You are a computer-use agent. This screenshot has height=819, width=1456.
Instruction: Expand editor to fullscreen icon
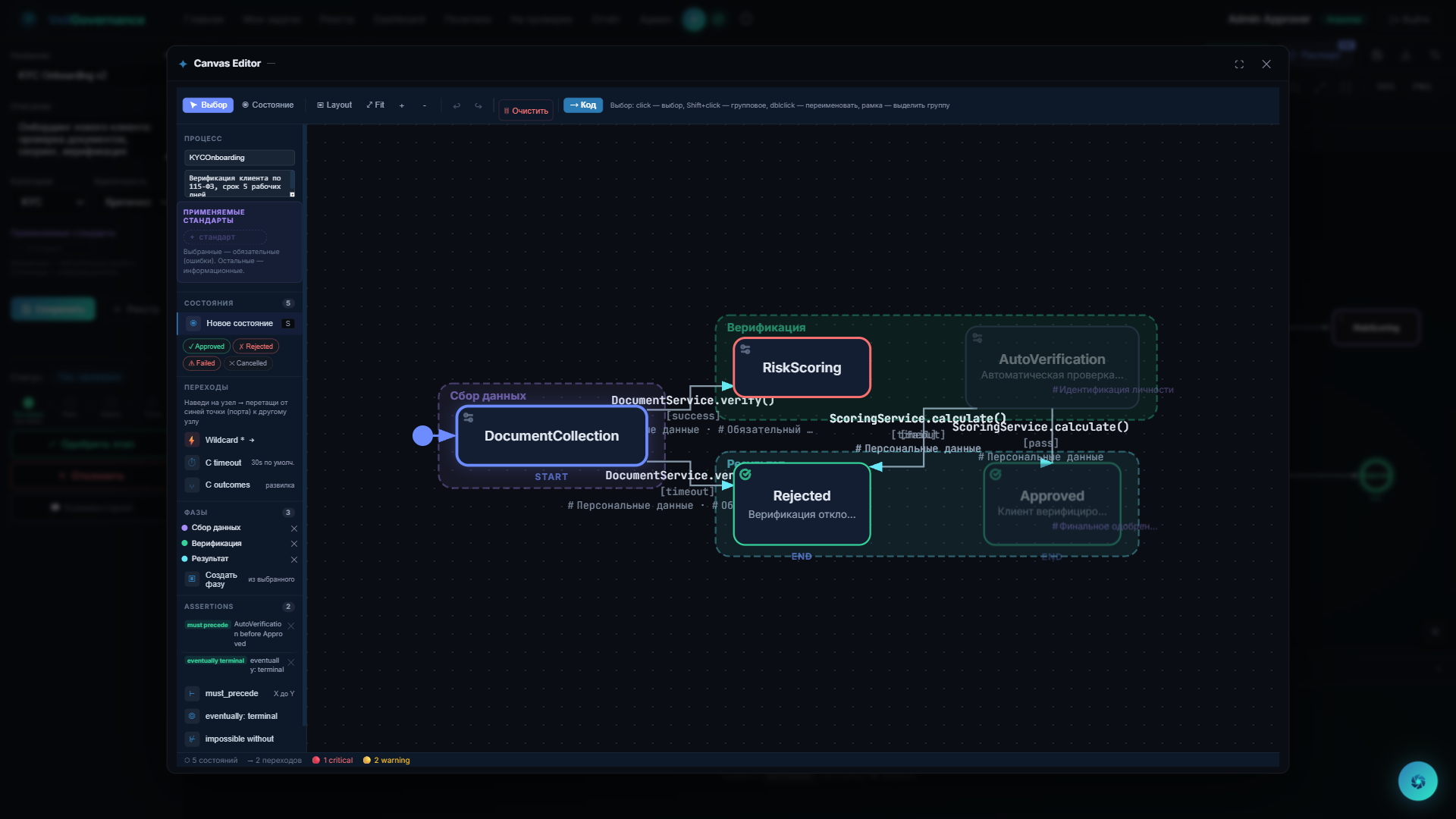point(1239,64)
